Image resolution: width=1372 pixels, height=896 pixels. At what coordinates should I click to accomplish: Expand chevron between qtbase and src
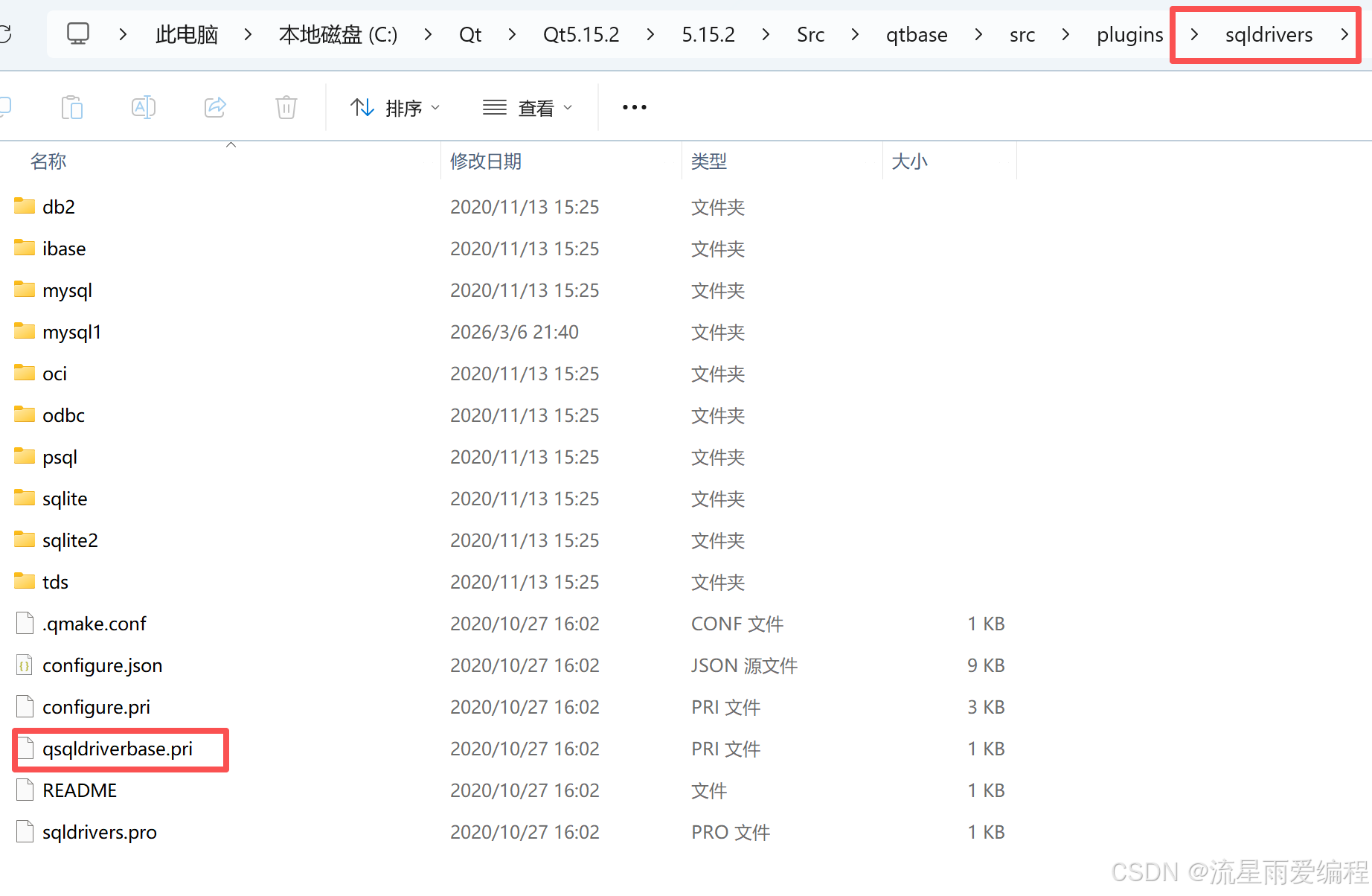coord(978,34)
